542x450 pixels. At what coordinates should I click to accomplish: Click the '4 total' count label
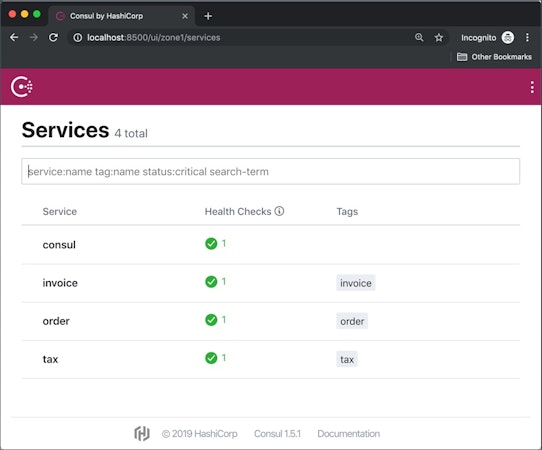pos(131,133)
